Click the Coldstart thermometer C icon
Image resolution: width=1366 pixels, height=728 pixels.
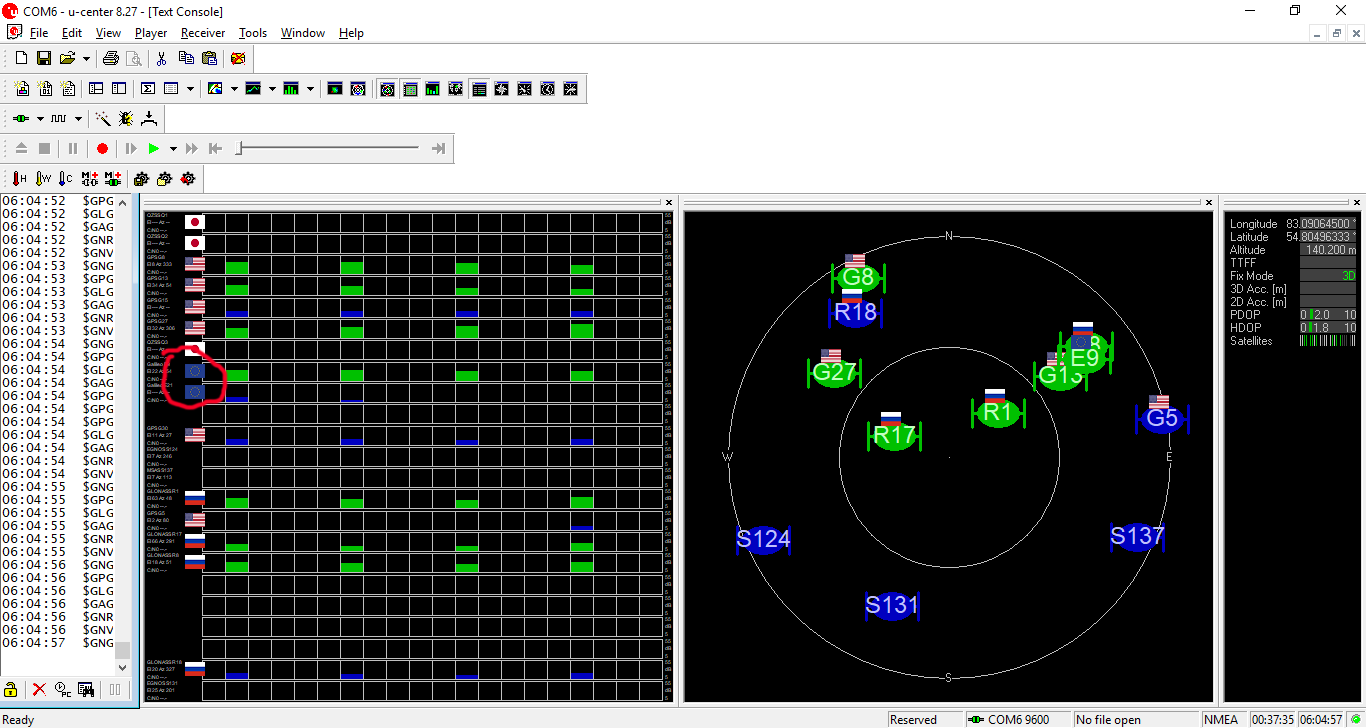pyautogui.click(x=65, y=179)
